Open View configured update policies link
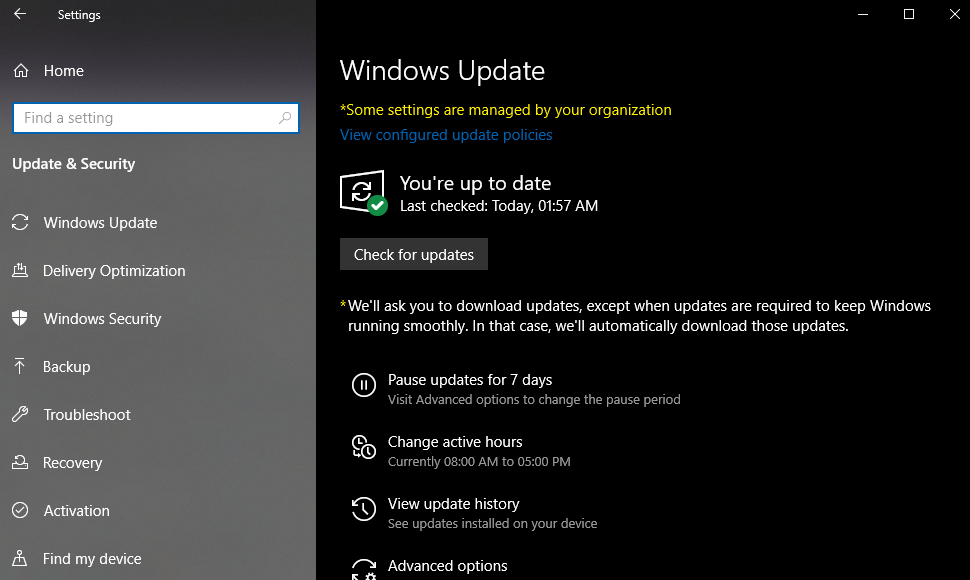The height and width of the screenshot is (580, 970). click(x=446, y=134)
